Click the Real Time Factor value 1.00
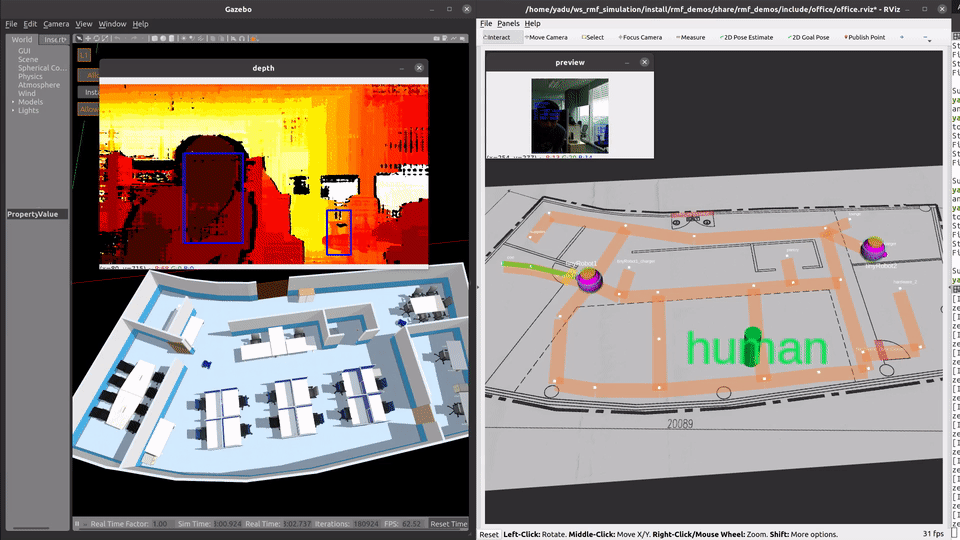 (160, 524)
